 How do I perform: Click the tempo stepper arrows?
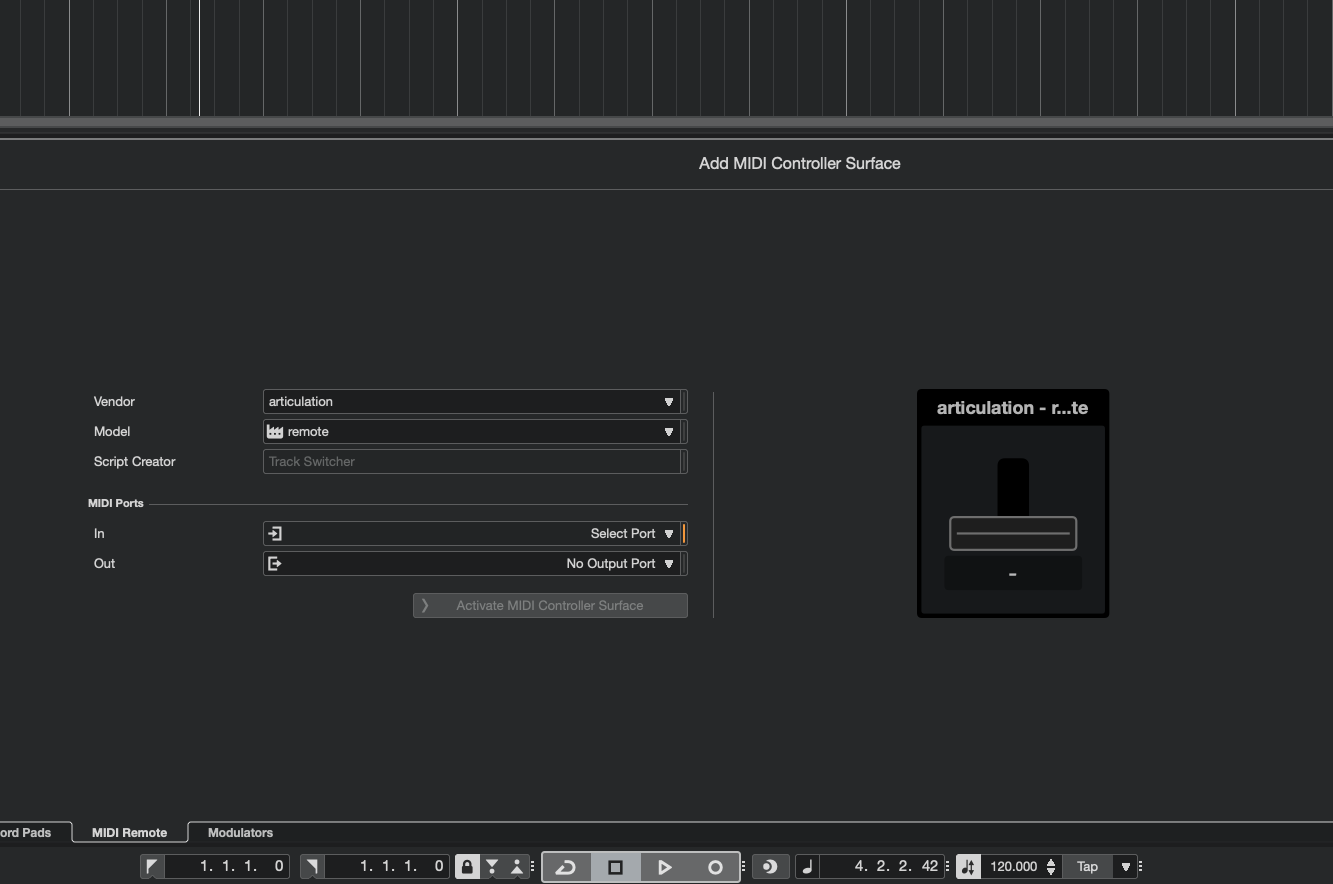coord(1051,866)
